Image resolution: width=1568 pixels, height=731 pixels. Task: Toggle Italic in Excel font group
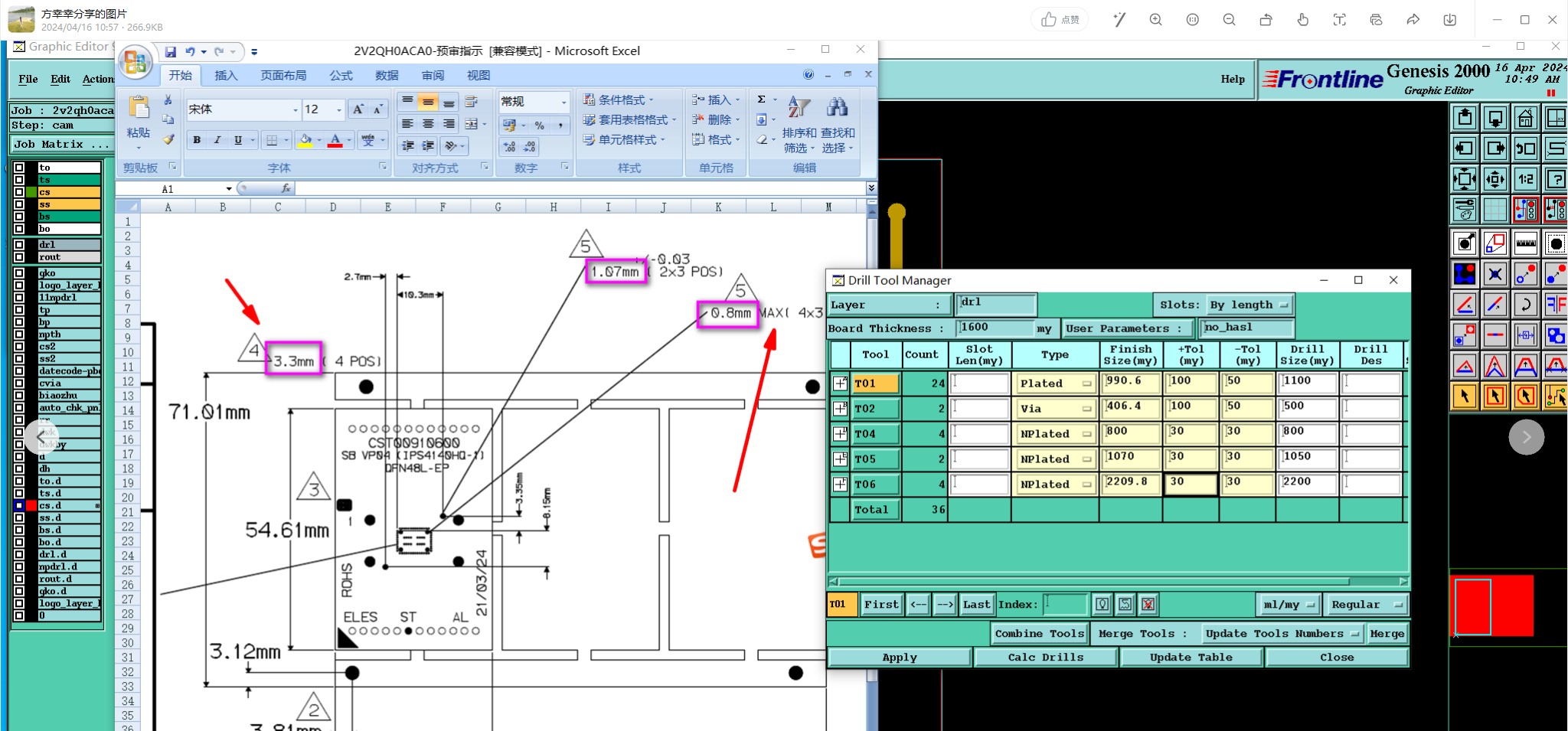click(217, 140)
